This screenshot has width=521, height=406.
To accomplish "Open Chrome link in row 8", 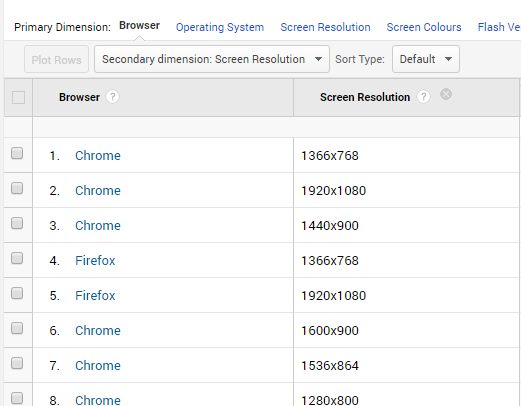I will (98, 400).
